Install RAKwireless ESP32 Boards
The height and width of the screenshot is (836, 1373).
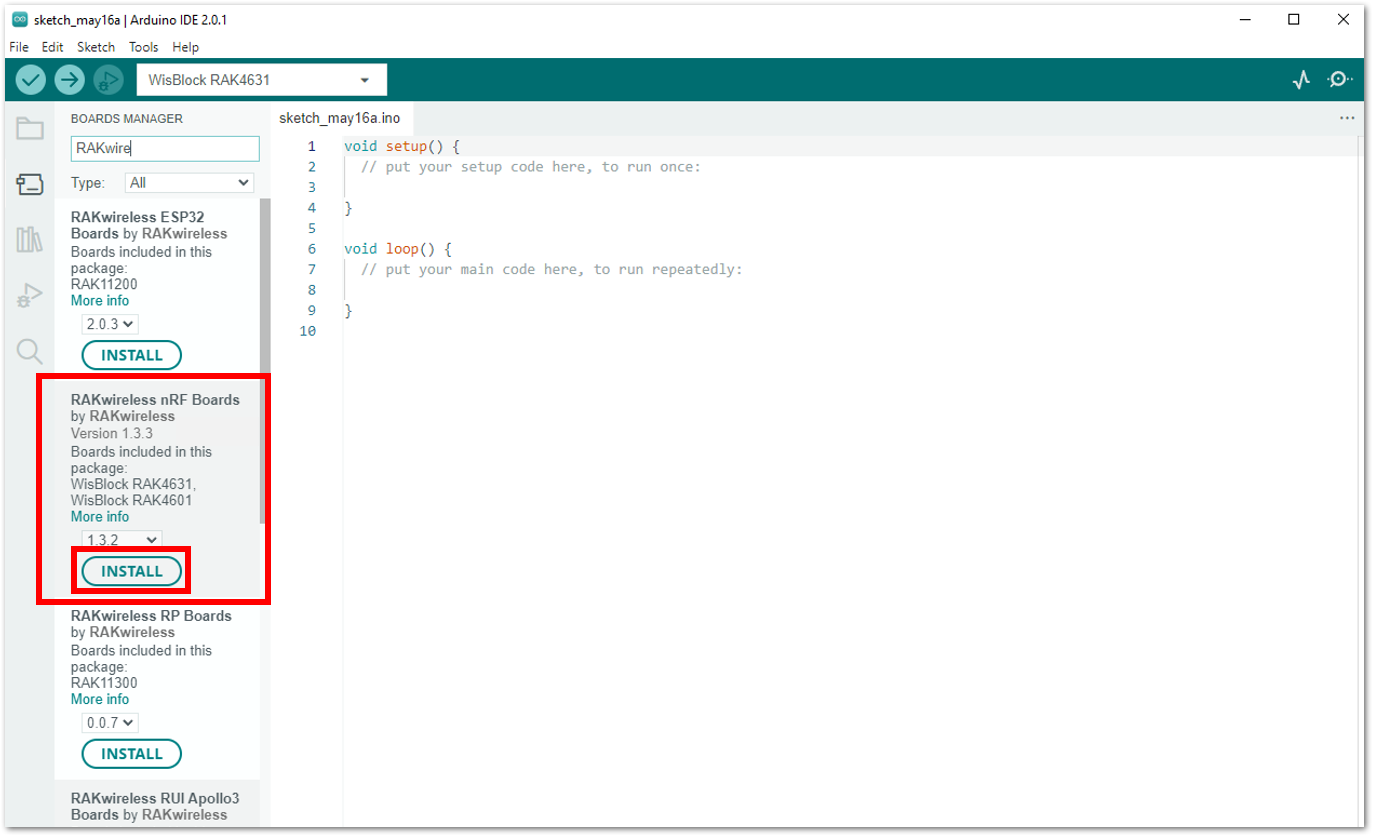(x=131, y=355)
